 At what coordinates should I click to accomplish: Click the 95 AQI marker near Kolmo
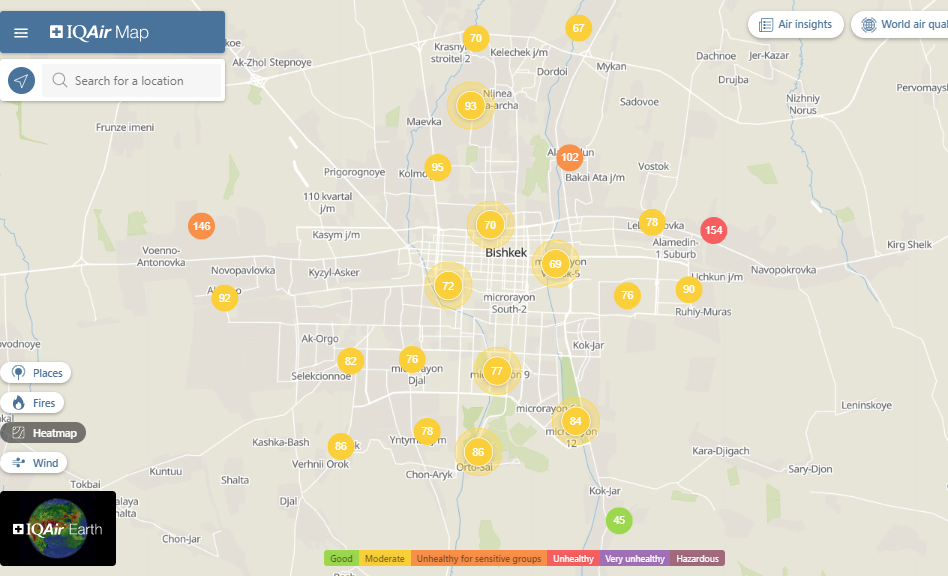[437, 167]
